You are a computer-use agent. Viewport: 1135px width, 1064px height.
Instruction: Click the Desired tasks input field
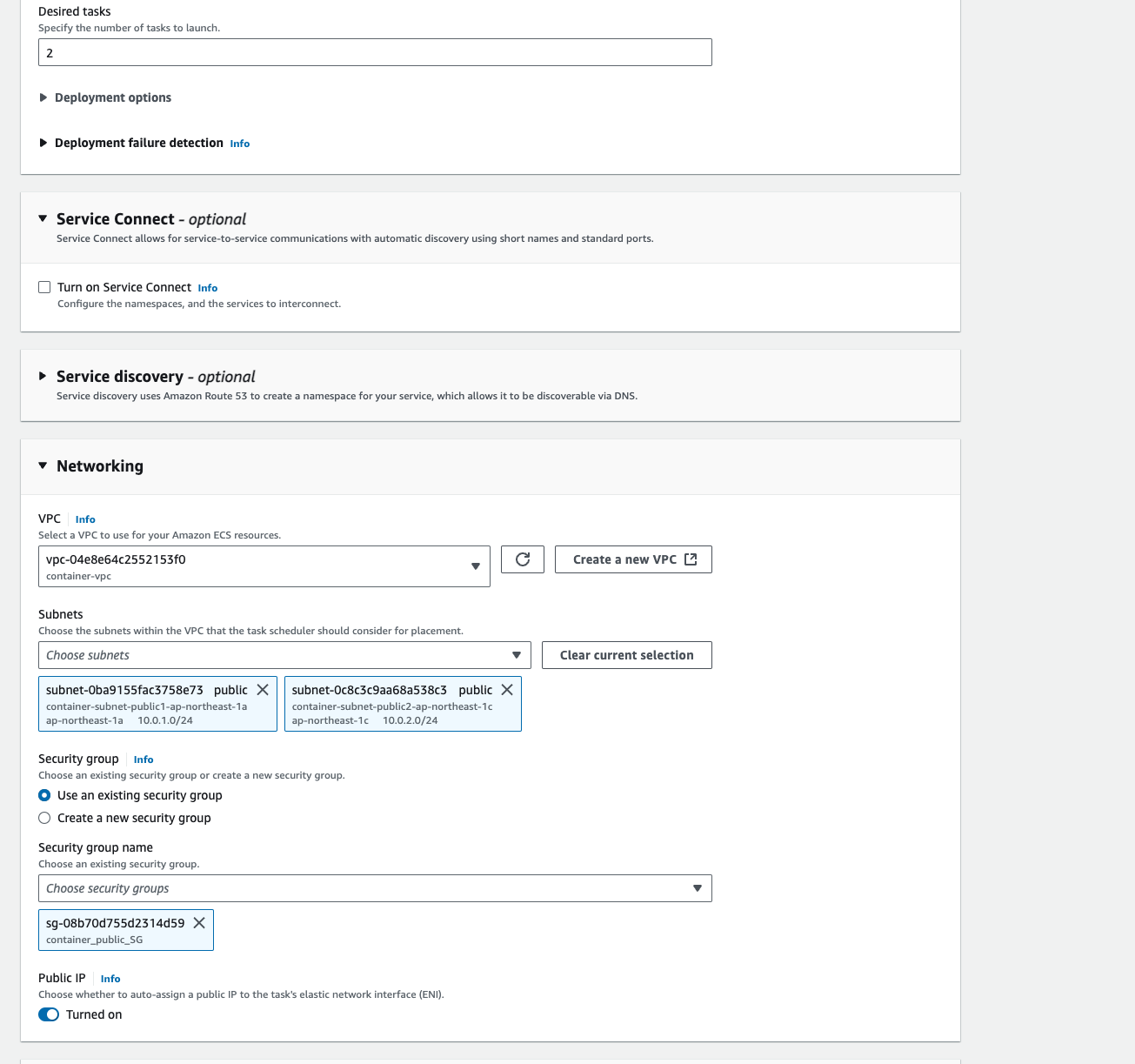tap(375, 52)
